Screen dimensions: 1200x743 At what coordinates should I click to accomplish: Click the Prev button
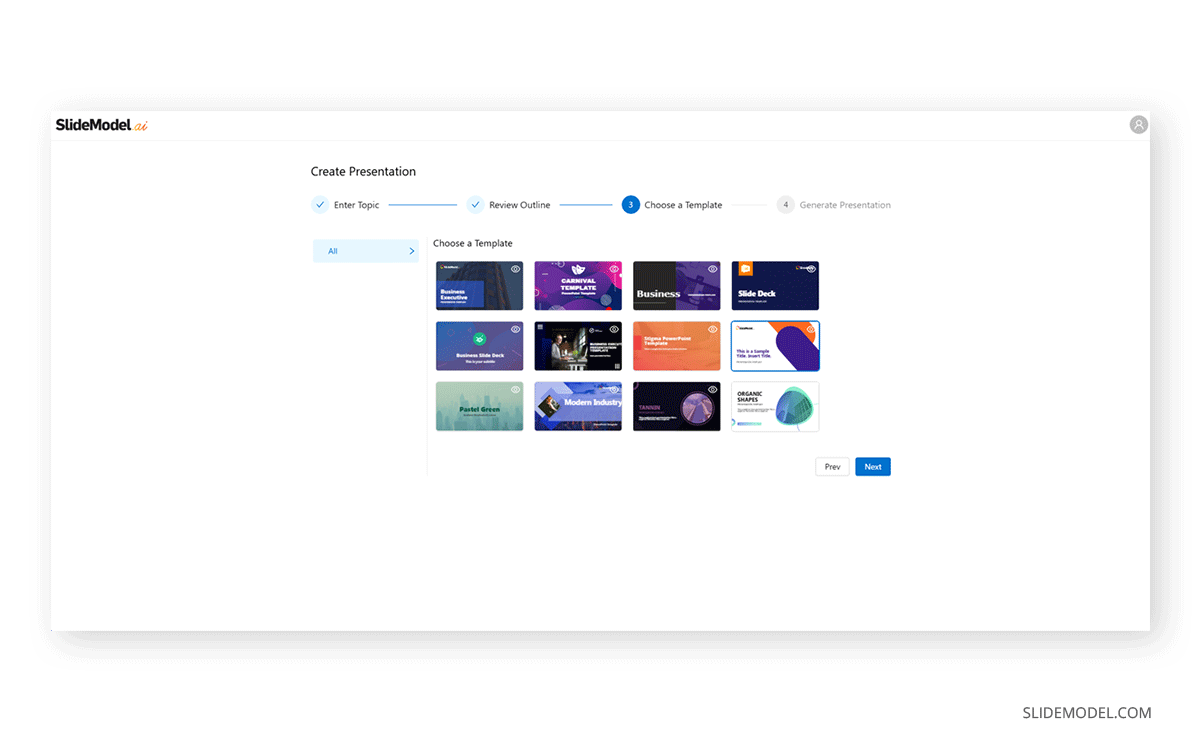coord(833,467)
